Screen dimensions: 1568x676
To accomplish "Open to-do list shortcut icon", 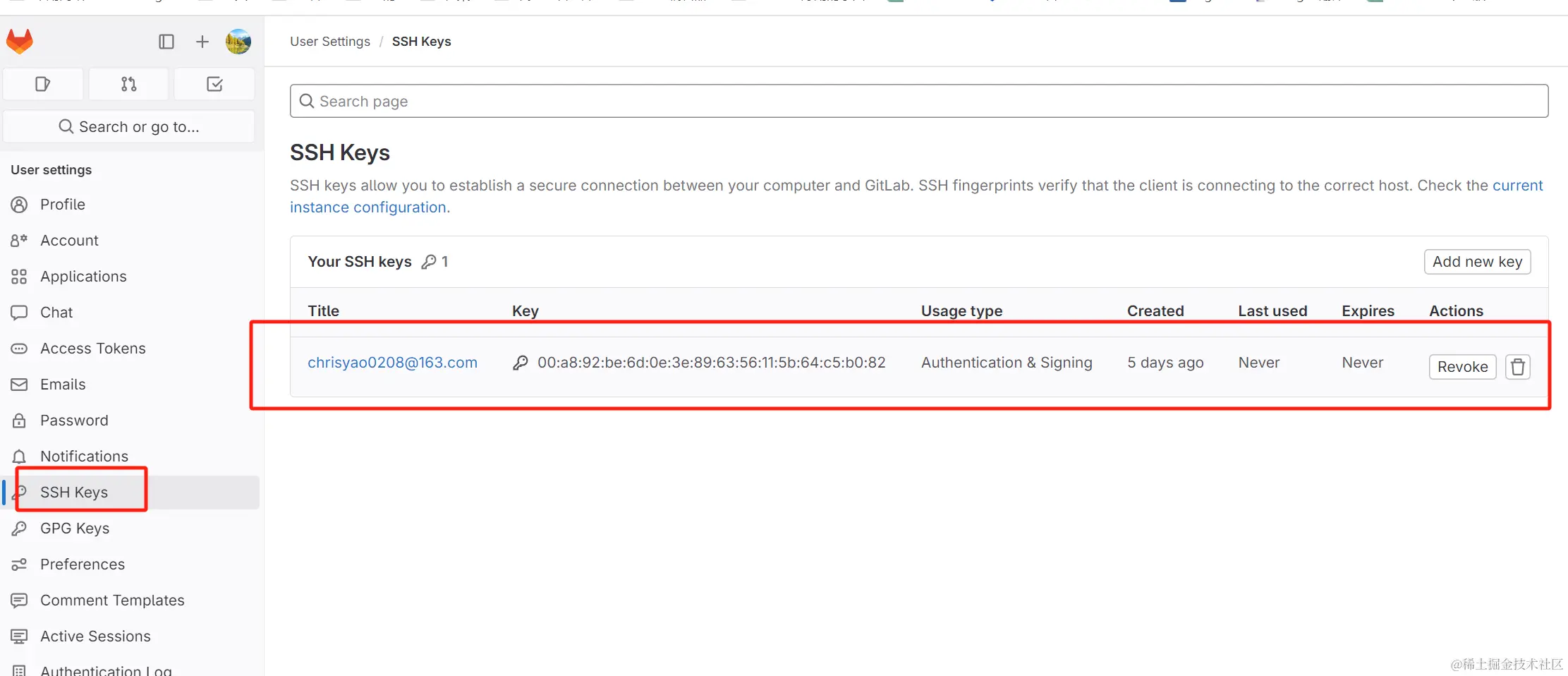I will (x=214, y=84).
